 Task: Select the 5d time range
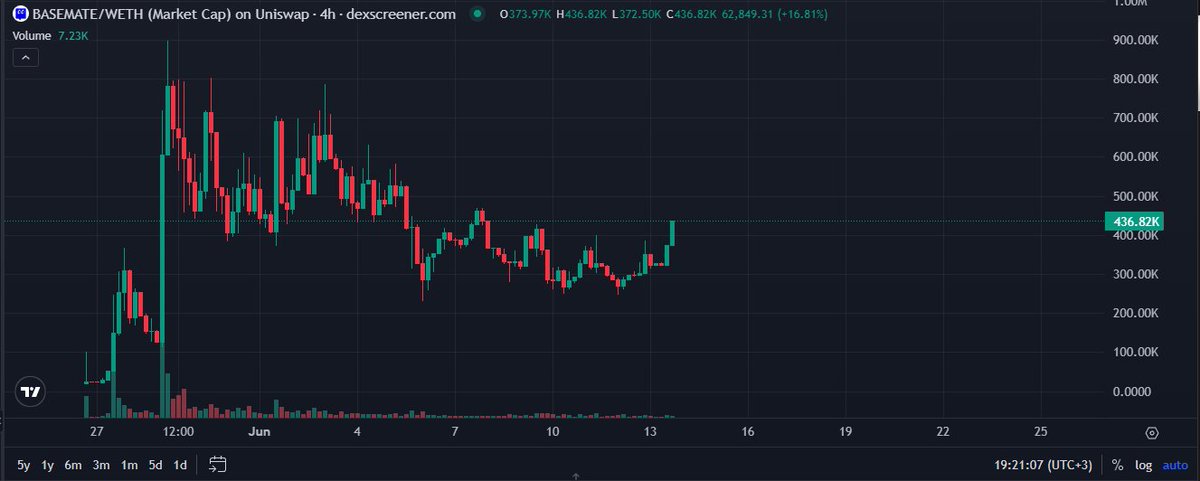tap(155, 465)
